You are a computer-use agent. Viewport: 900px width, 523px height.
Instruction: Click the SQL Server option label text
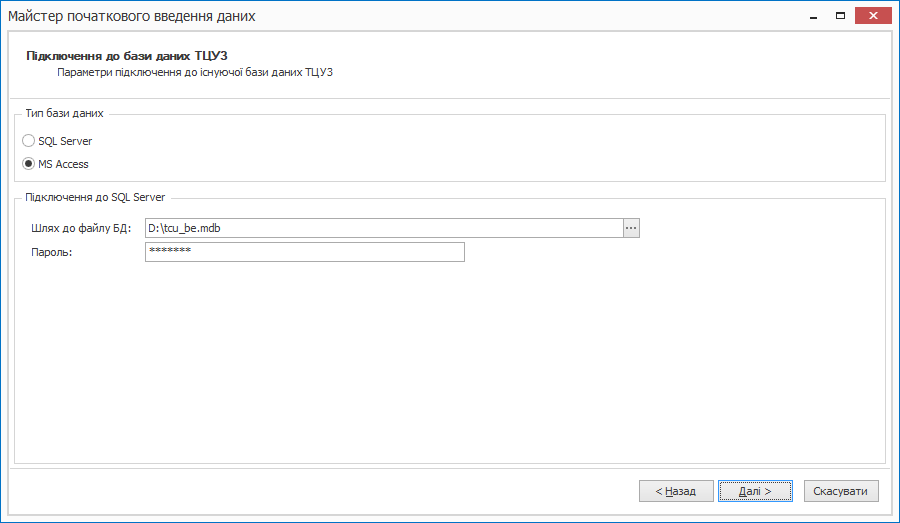(x=65, y=141)
